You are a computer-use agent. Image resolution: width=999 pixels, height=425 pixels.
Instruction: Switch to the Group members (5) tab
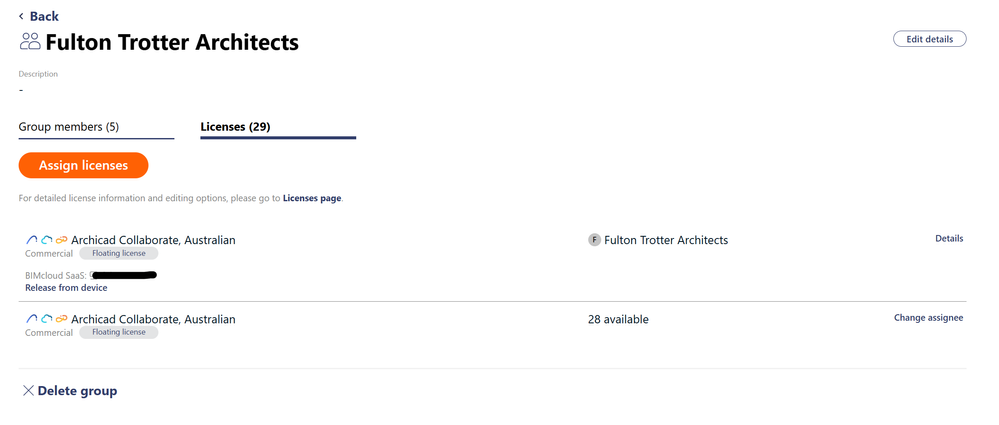coord(69,127)
